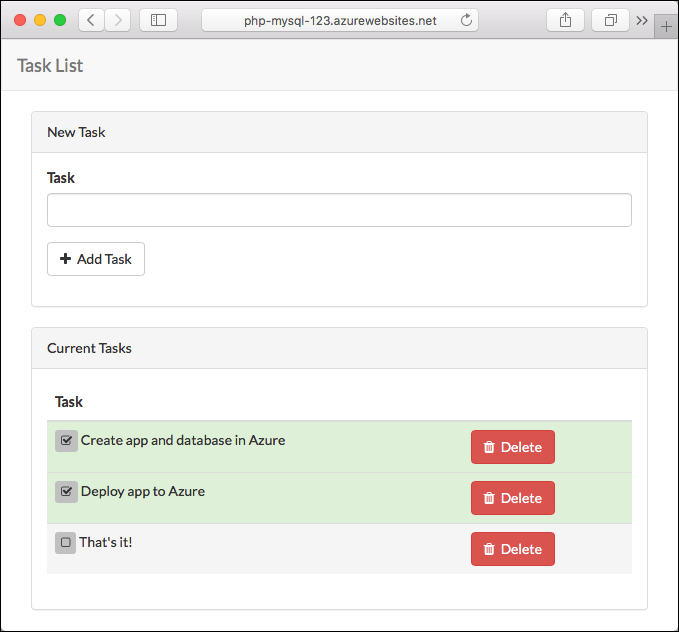The height and width of the screenshot is (632, 679).
Task: Minimize the Safari window
Action: coord(40,20)
